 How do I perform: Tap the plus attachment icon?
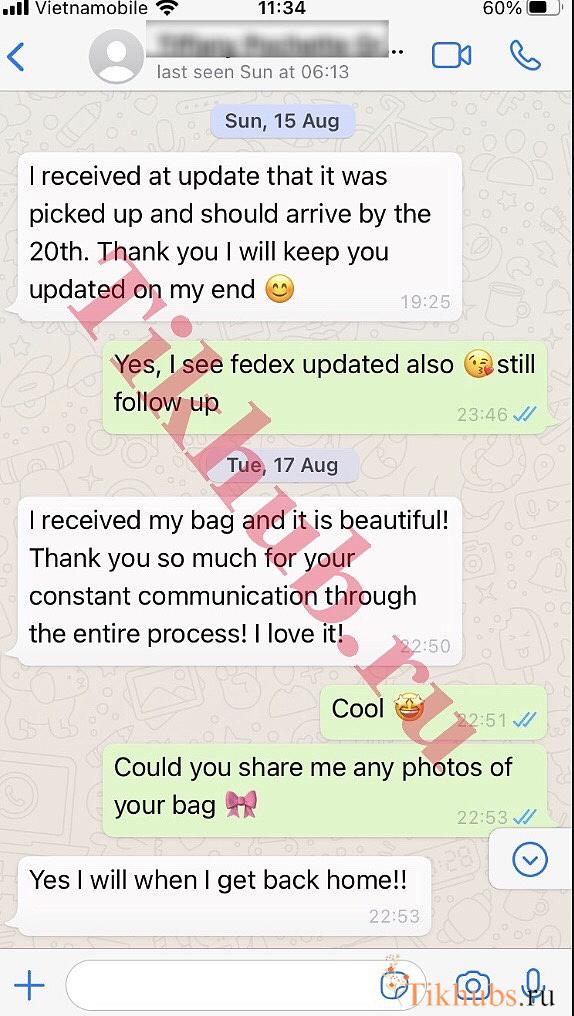[29, 987]
